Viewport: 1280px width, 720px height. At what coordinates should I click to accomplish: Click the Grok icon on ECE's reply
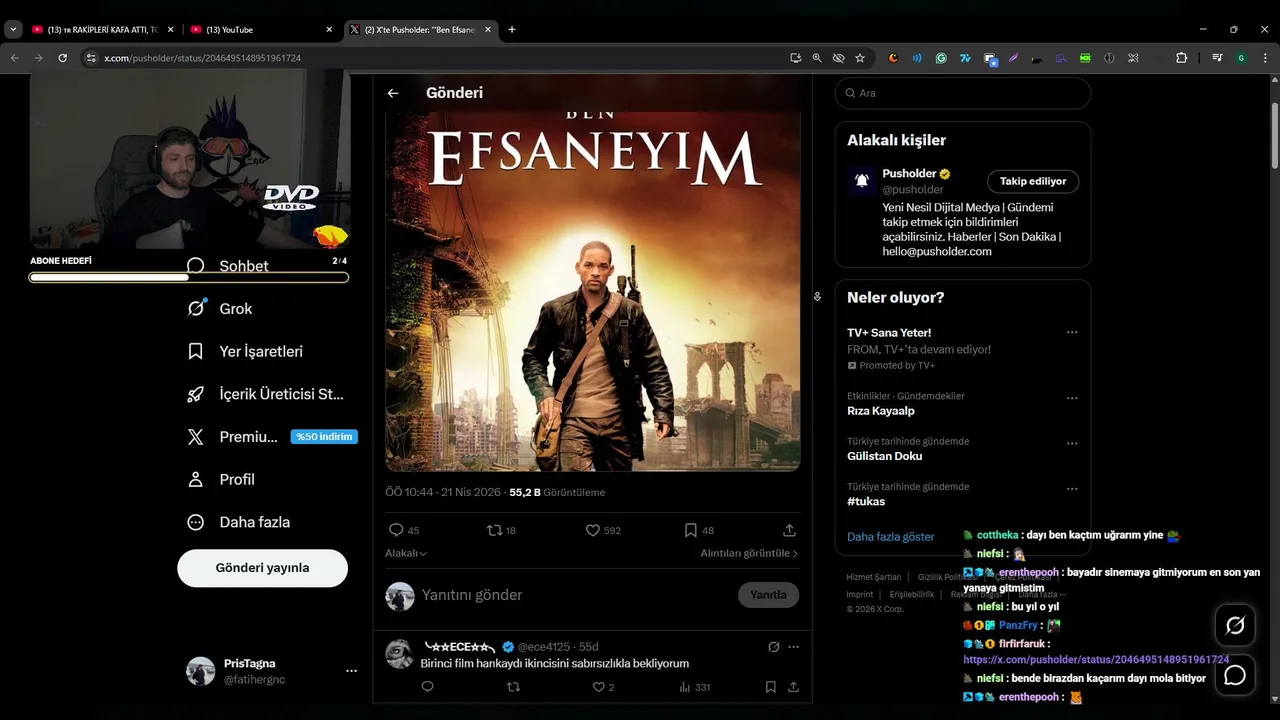pyautogui.click(x=773, y=647)
